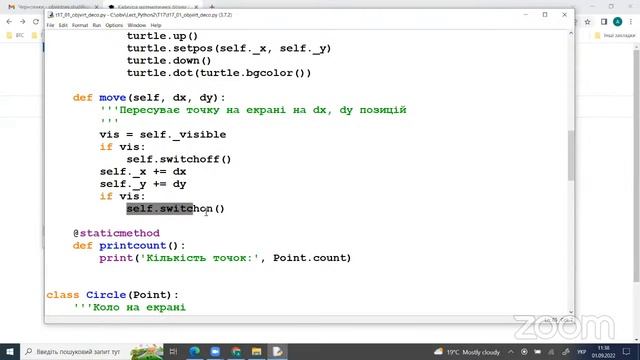
Task: Launch Microsoft Edge from taskbar
Action: 195,352
